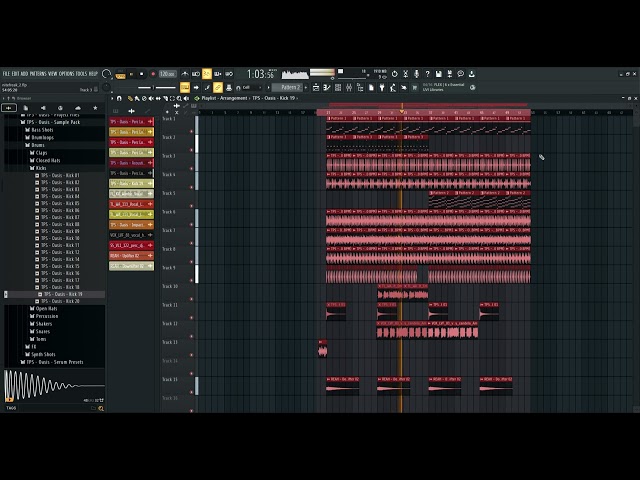Open the OPTIONS menu
This screenshot has height=480, width=640.
point(67,74)
